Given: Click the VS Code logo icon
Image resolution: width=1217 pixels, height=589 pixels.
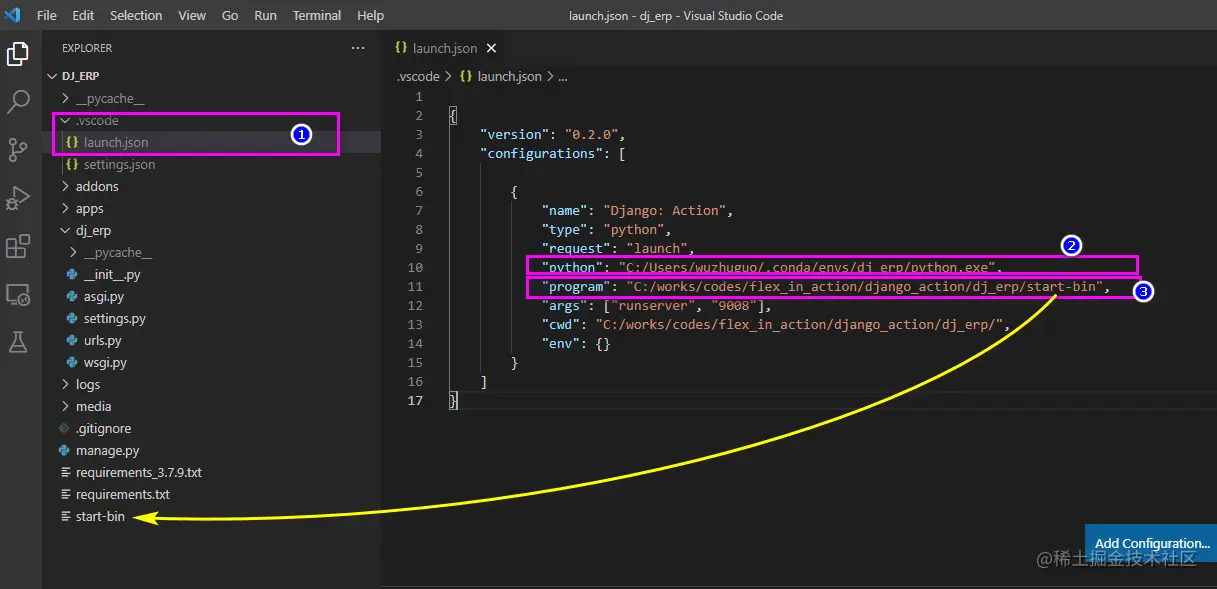Looking at the screenshot, I should (12, 15).
